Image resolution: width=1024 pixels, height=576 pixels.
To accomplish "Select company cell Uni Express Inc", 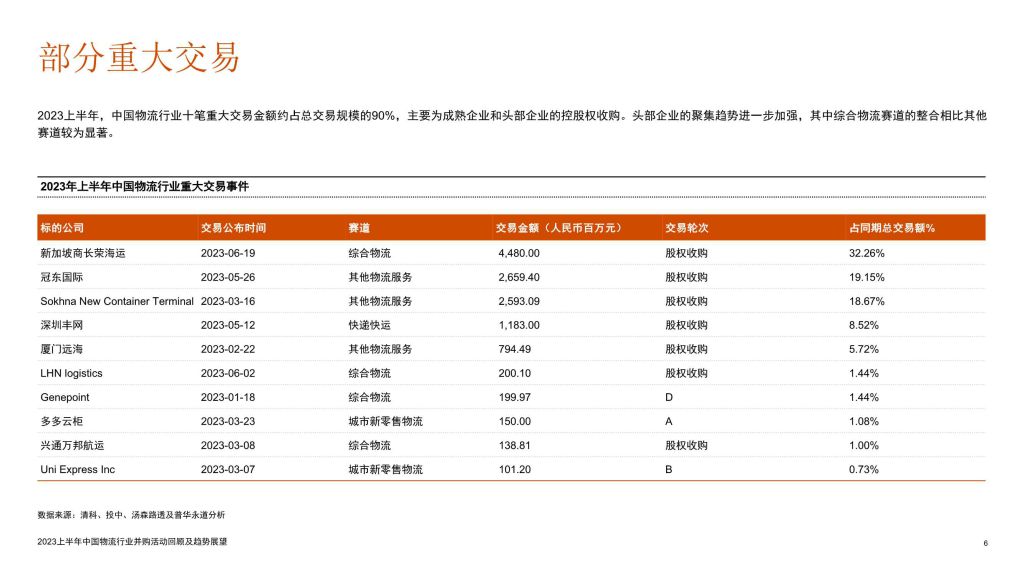I will [77, 470].
